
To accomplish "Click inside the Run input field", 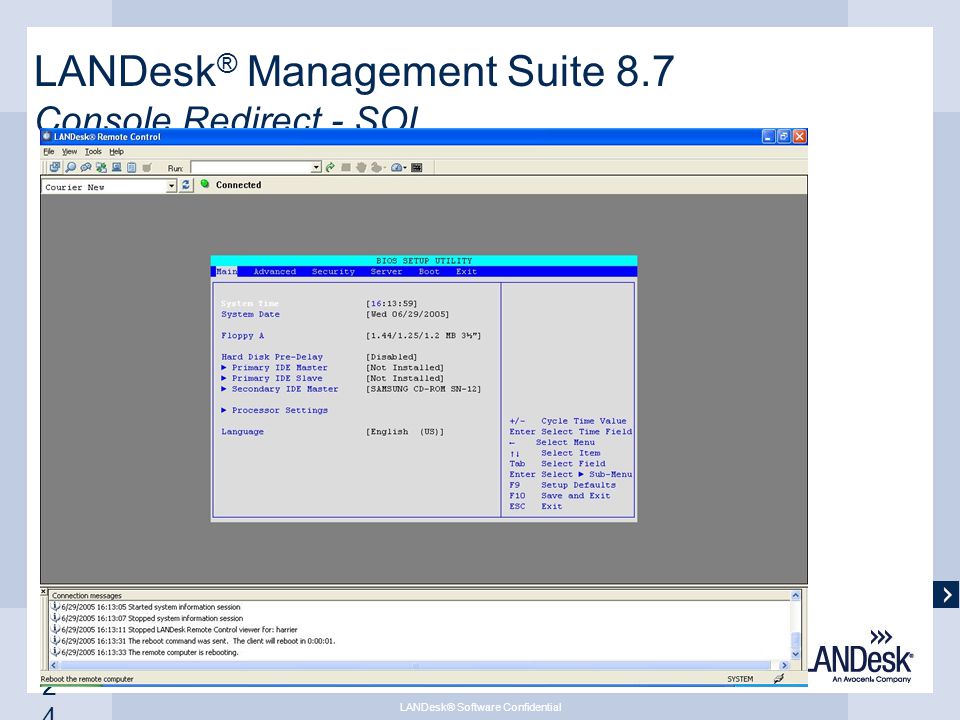I will 251,167.
